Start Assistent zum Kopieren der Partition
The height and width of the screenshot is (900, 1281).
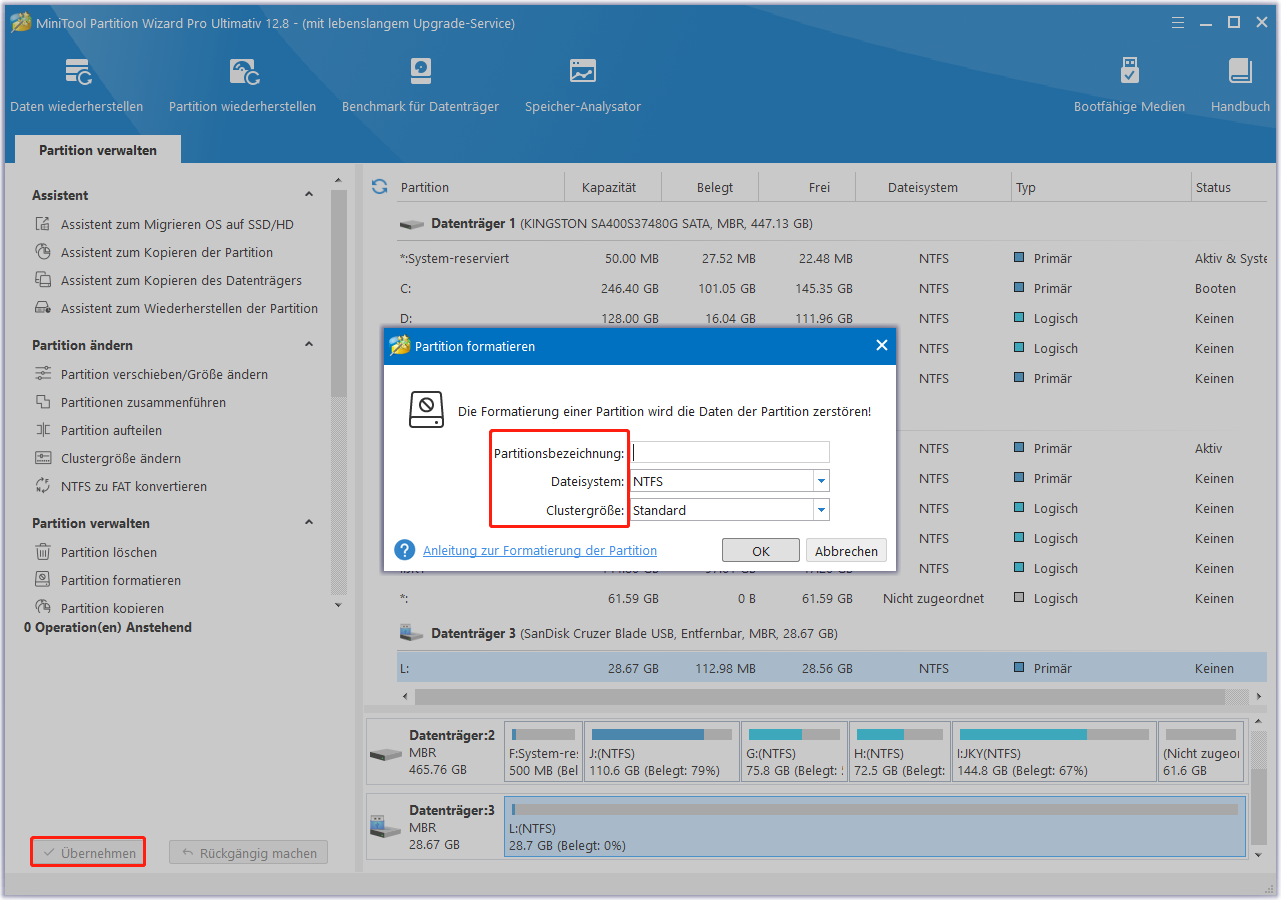[x=166, y=253]
